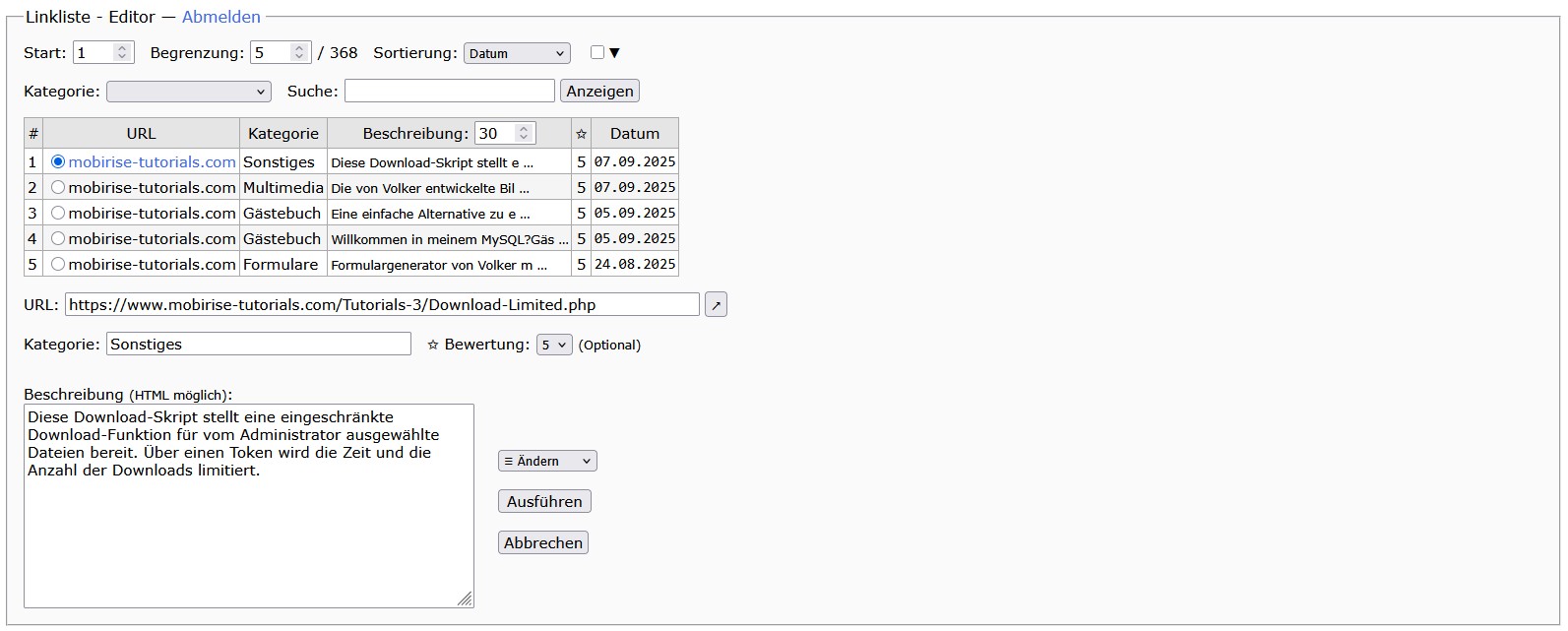Click the Abmelden link
The height and width of the screenshot is (631, 1568).
point(221,17)
